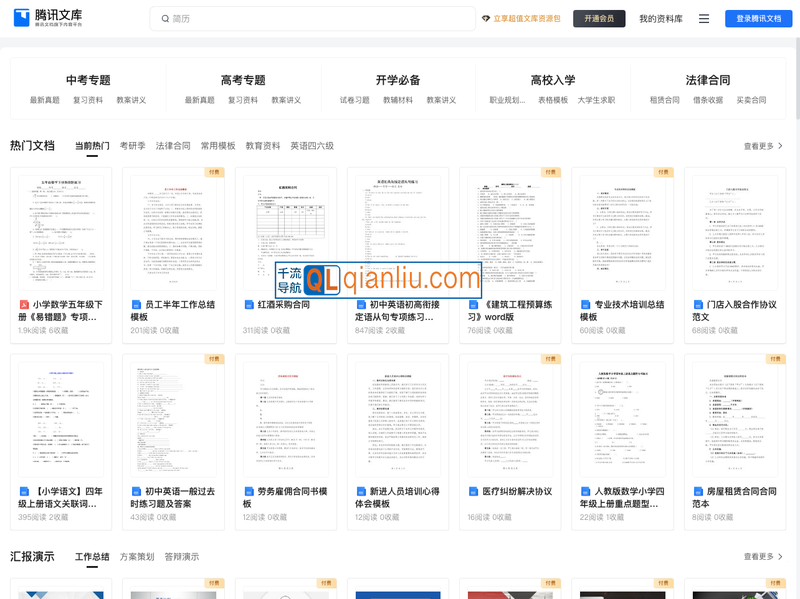Screen dimensions: 800x599
Task: Select the 英语四六级 tab
Action: pos(312,146)
